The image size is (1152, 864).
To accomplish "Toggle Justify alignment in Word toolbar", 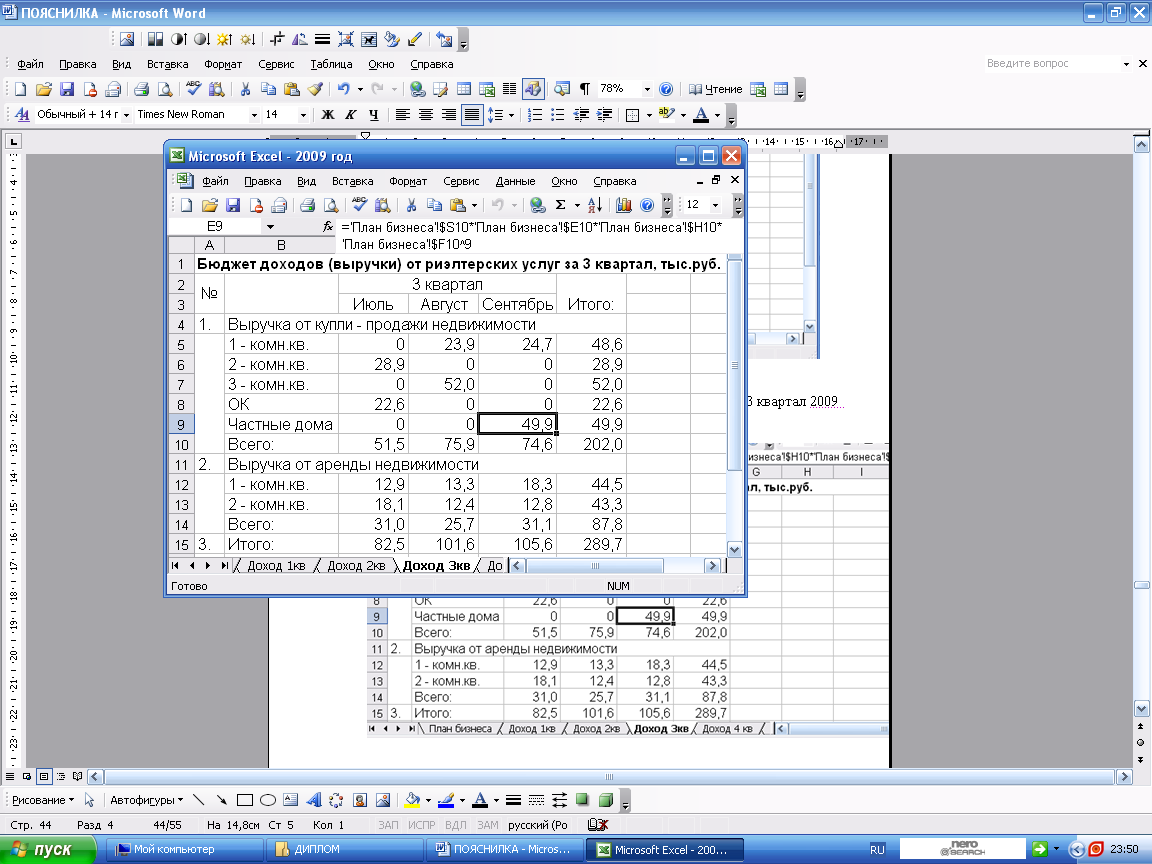I will 471,115.
